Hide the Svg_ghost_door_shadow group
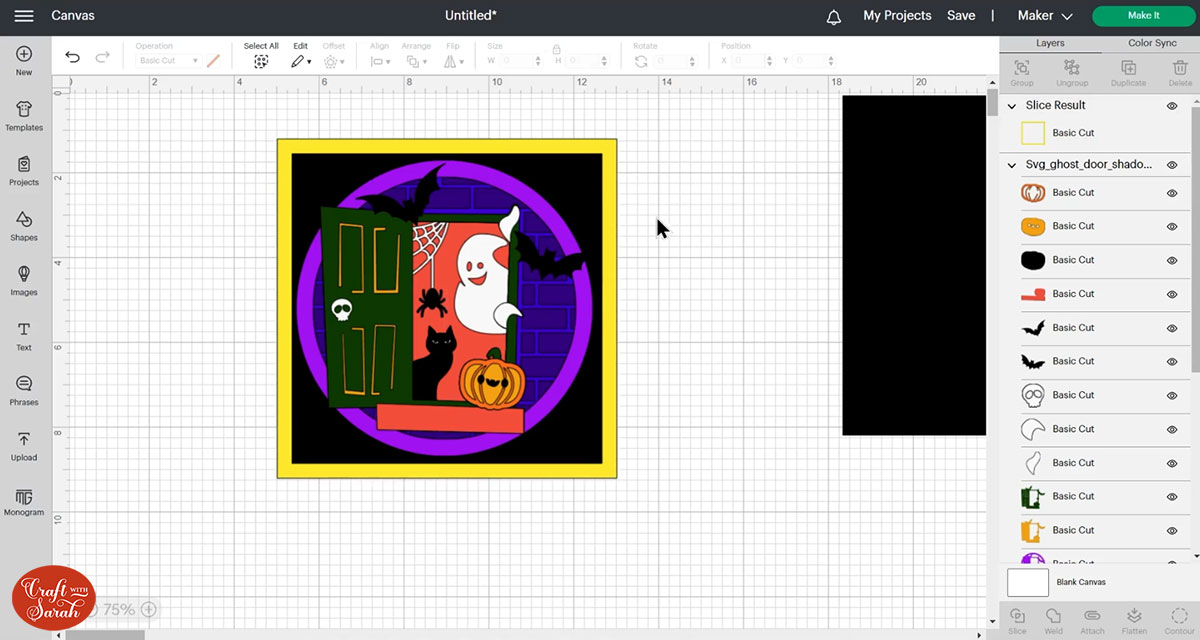The image size is (1200, 640). pos(1172,165)
